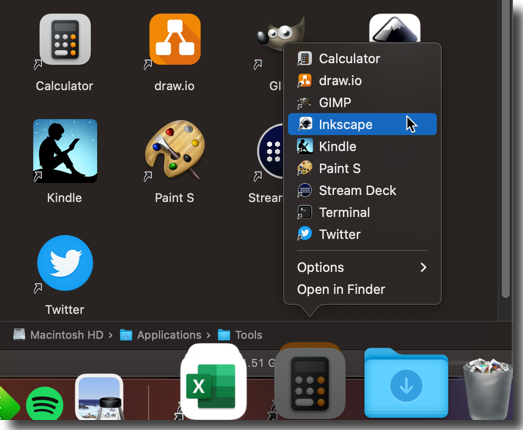Choose draw.io from the popup menu

click(362, 81)
